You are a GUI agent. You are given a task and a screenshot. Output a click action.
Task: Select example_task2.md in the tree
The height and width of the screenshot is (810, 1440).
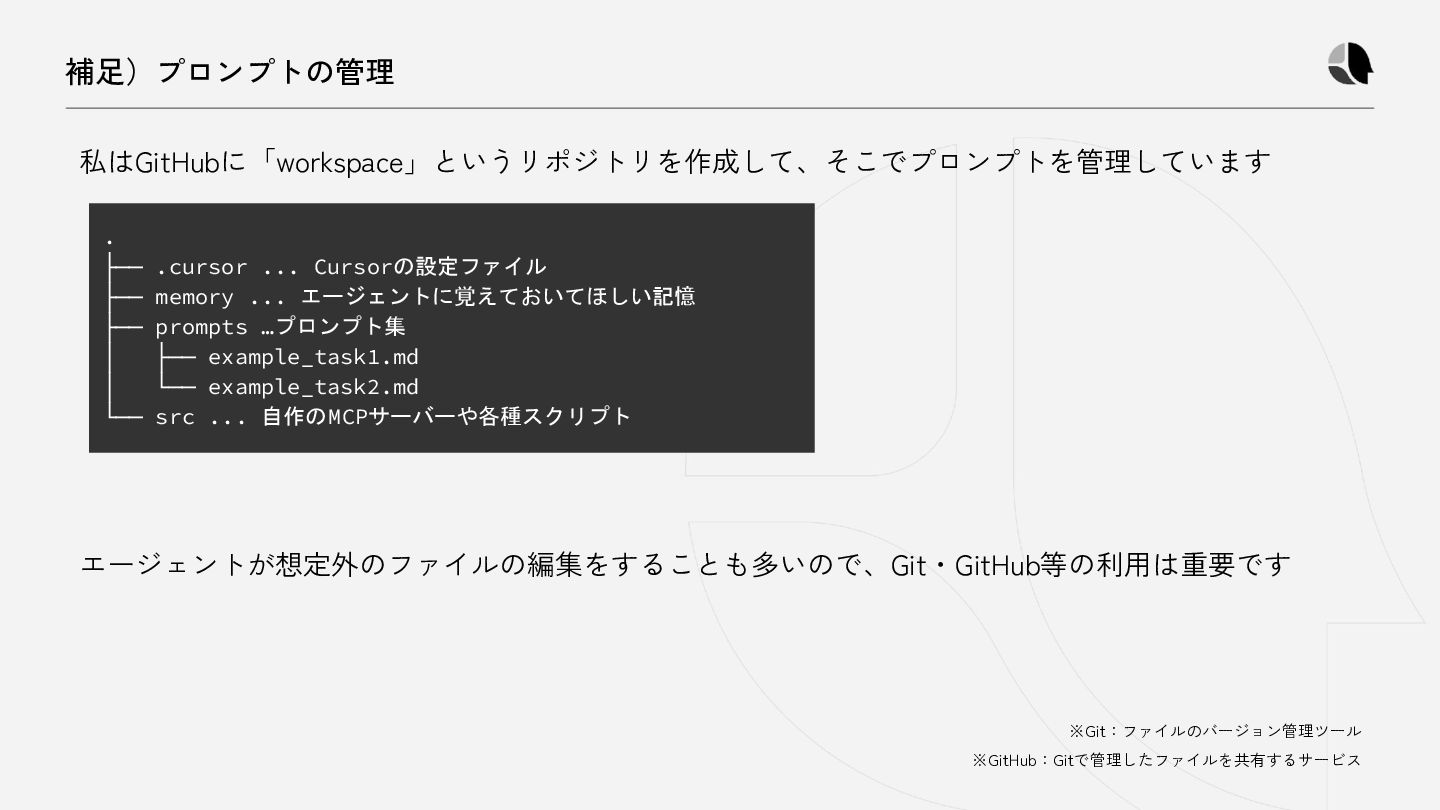[x=313, y=387]
